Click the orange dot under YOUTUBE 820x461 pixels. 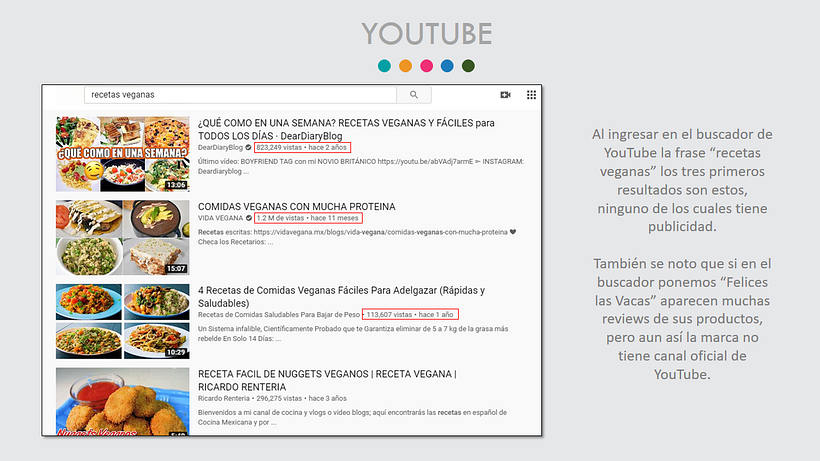(x=405, y=66)
